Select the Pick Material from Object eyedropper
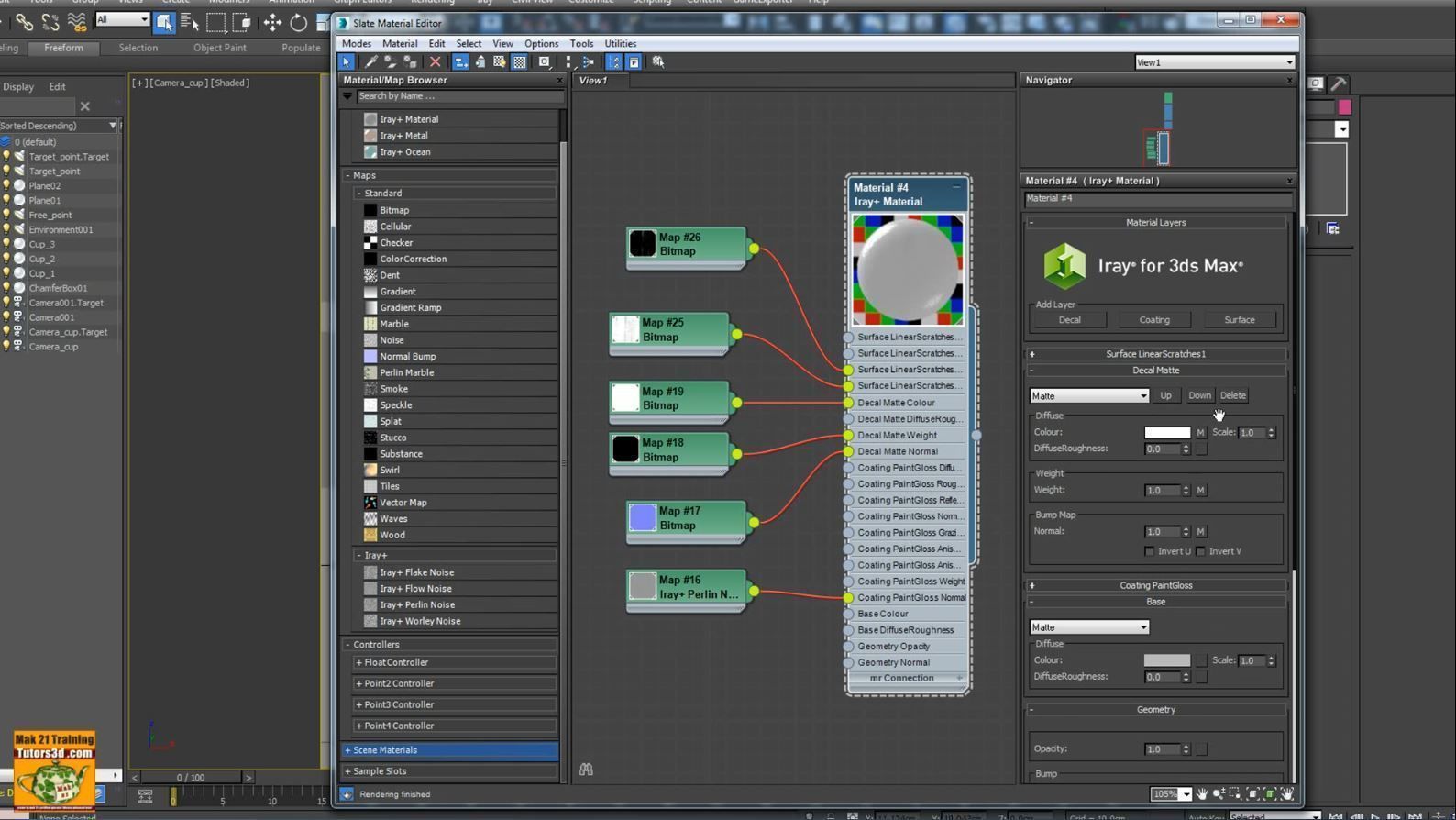1456x820 pixels. click(x=370, y=62)
